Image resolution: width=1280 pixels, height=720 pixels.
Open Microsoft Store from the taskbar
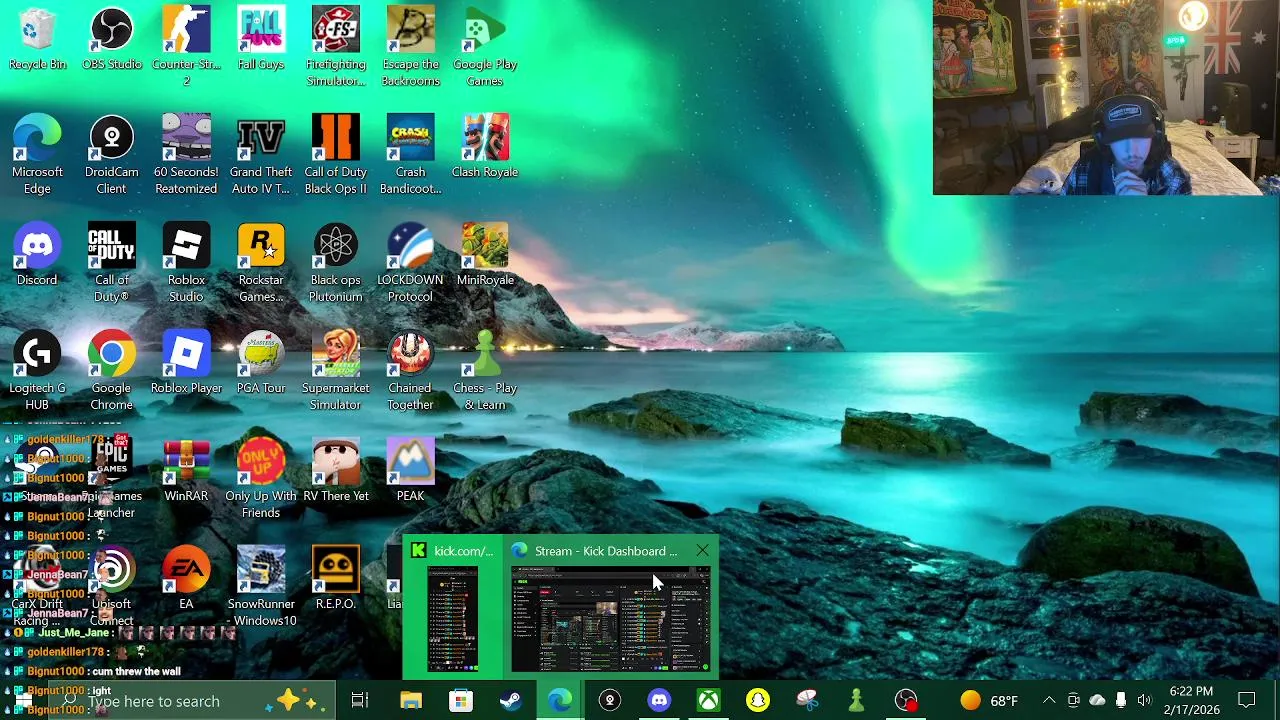click(x=460, y=701)
